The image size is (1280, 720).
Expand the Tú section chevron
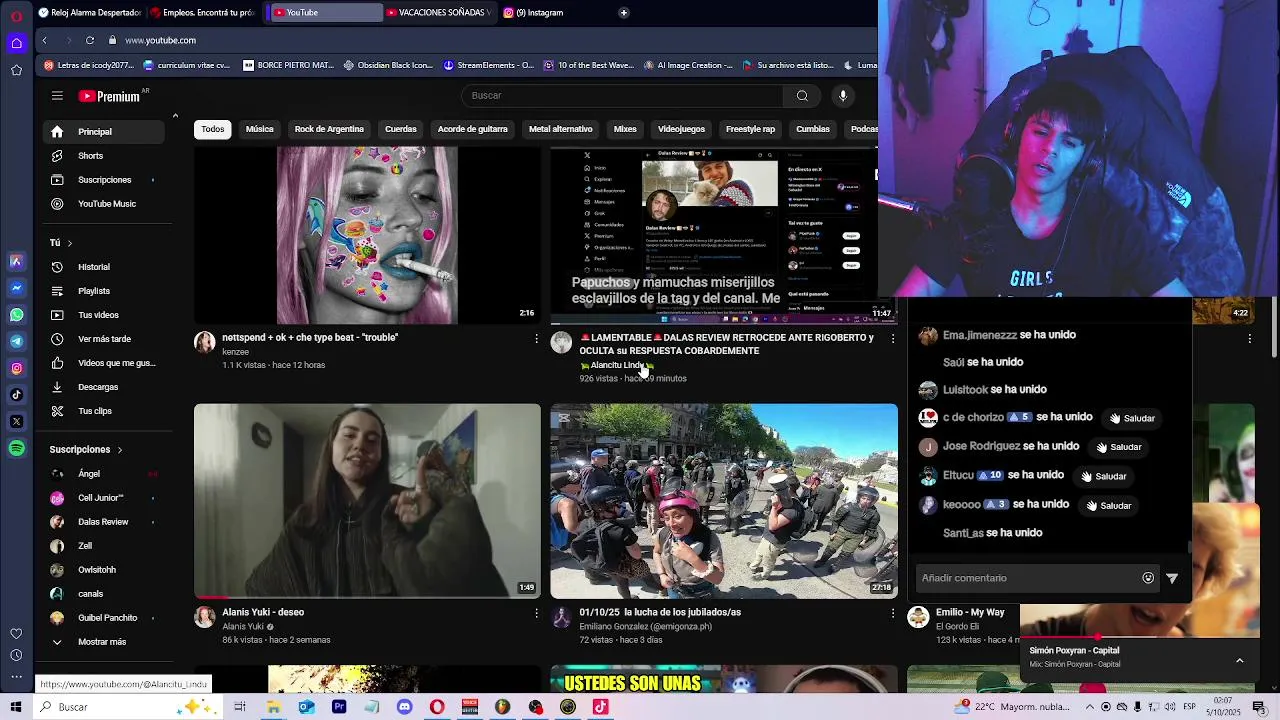[69, 243]
